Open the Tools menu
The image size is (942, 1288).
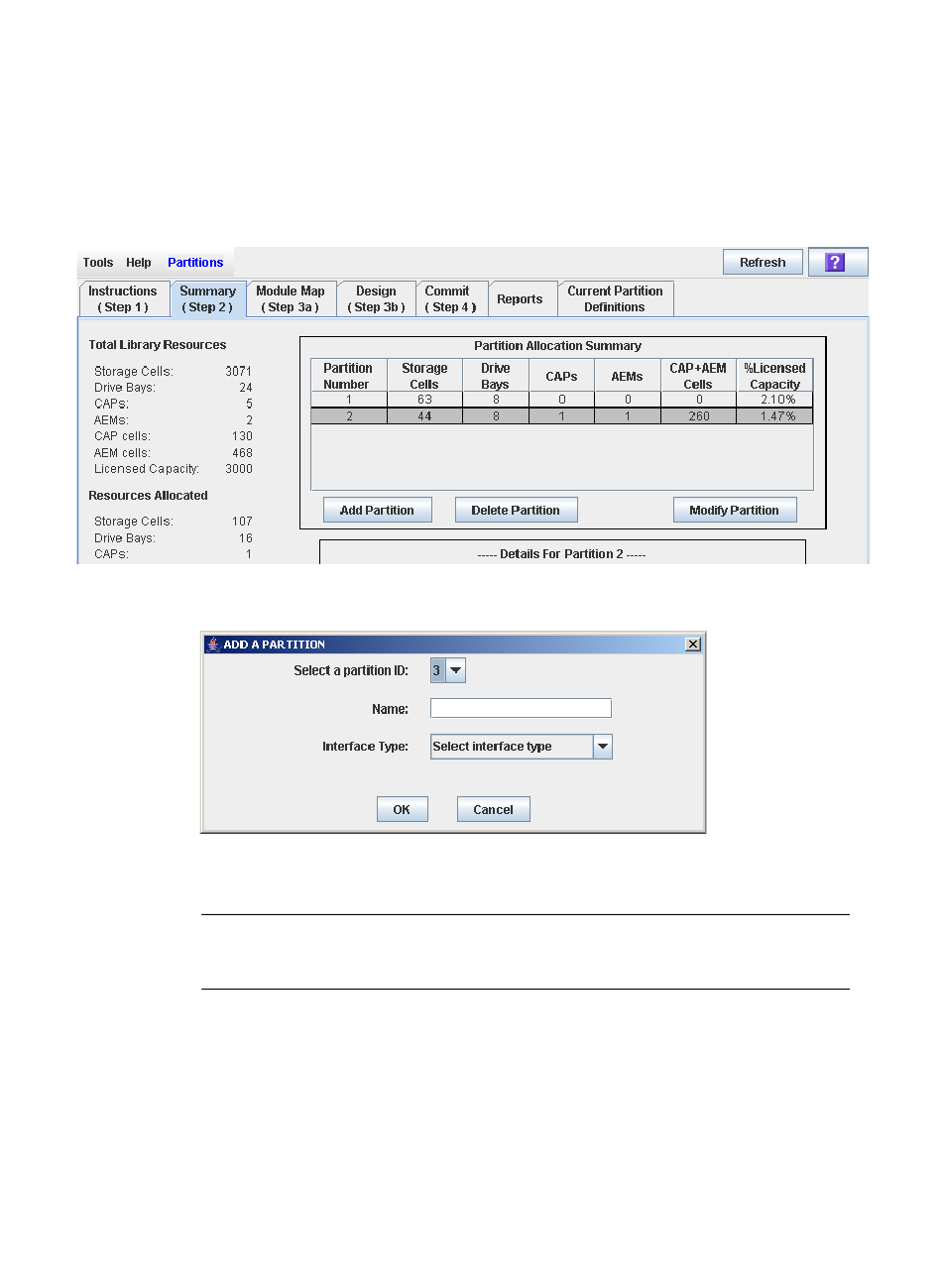(98, 263)
